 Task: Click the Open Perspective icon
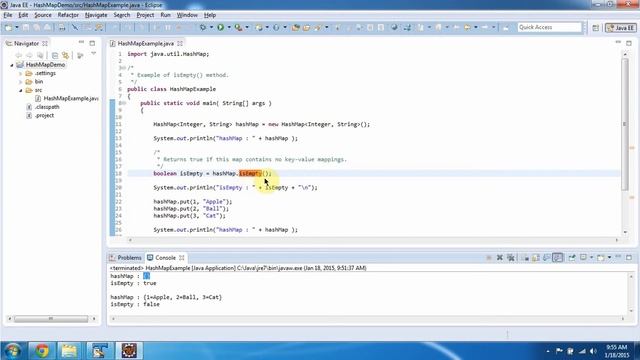point(596,28)
